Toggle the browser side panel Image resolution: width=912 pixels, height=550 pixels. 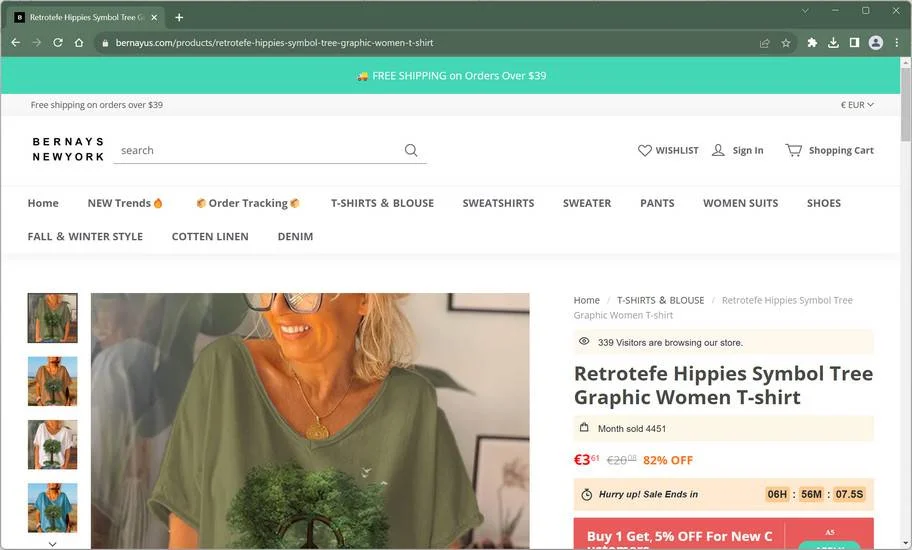tap(854, 42)
